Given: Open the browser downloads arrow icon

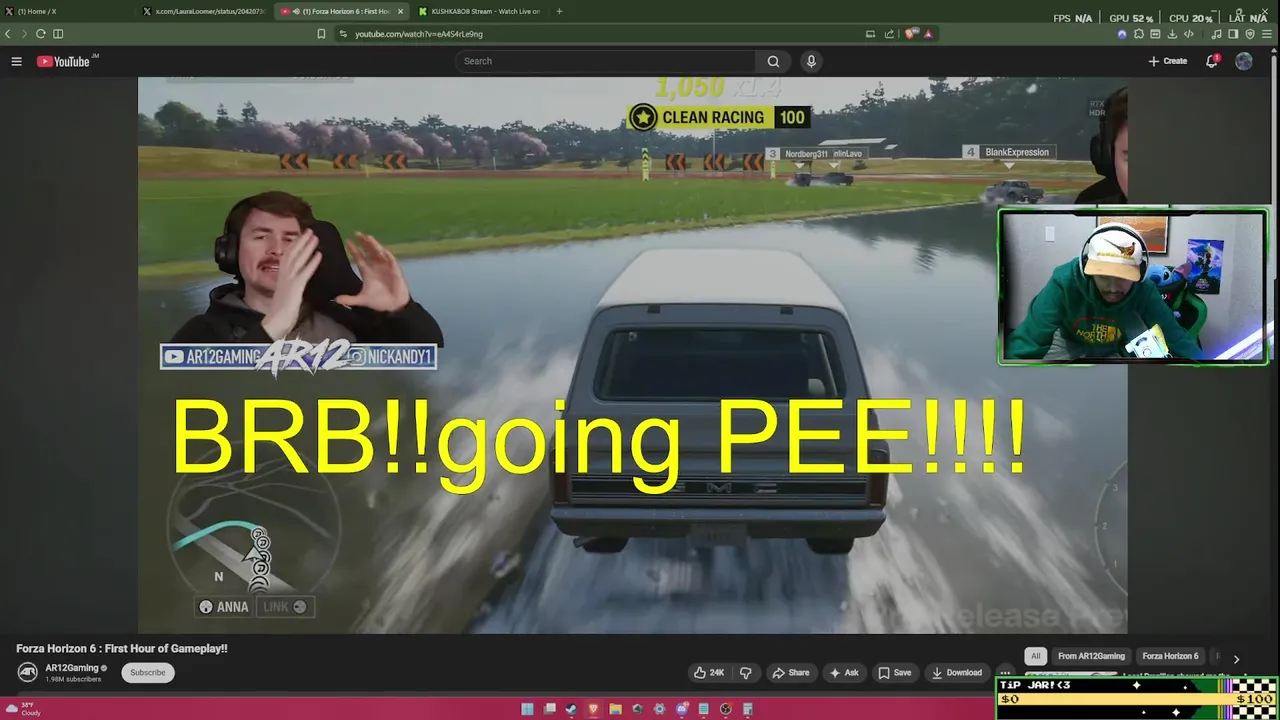Looking at the screenshot, I should tap(1172, 33).
